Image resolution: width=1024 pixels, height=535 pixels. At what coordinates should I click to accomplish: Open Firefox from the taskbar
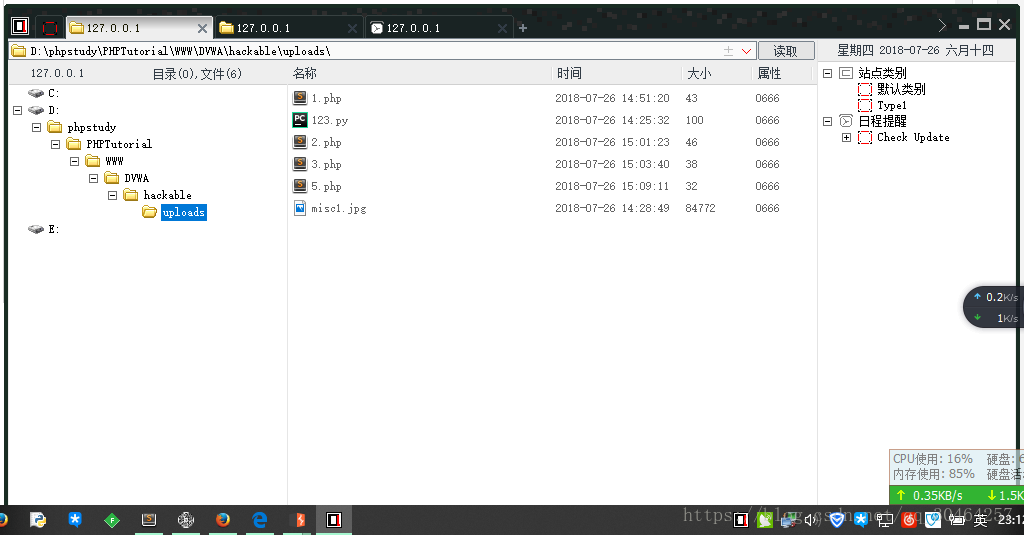(x=223, y=520)
